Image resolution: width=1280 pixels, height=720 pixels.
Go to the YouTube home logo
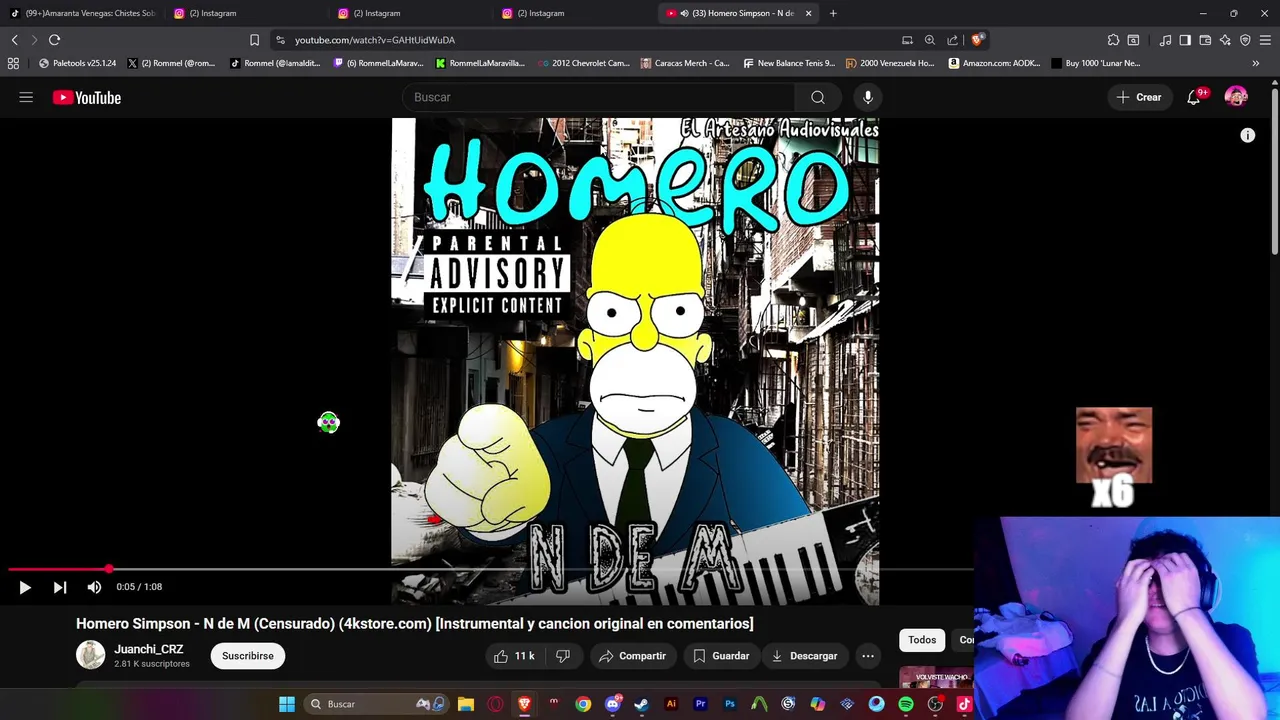tap(87, 97)
